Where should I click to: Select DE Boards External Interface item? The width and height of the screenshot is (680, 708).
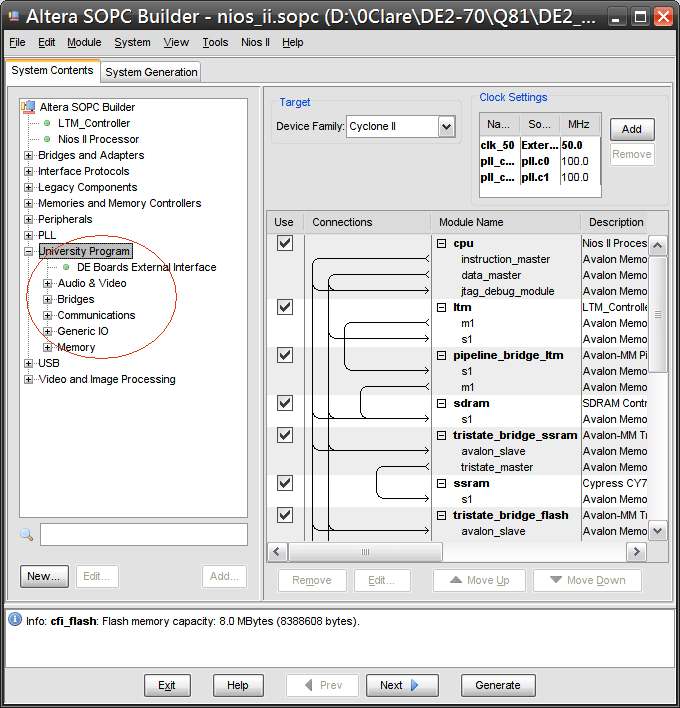coord(146,267)
